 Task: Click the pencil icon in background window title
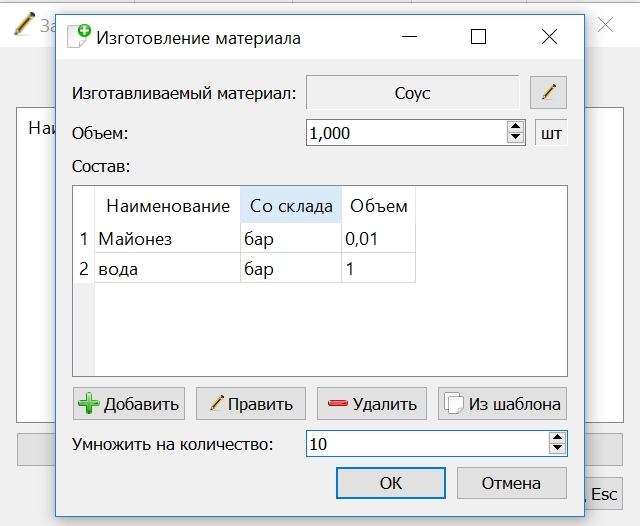pos(24,24)
